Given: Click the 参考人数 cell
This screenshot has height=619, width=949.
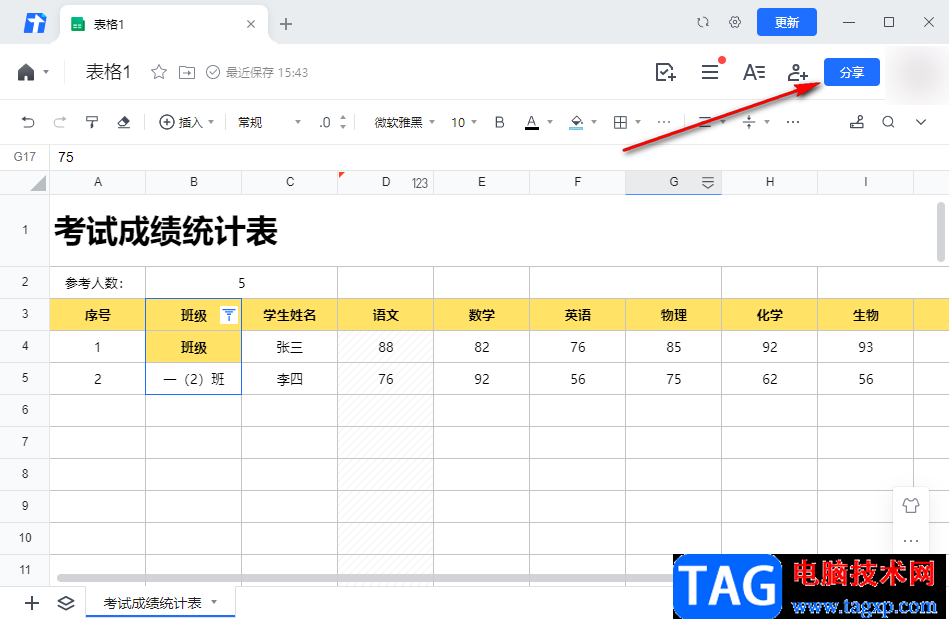Looking at the screenshot, I should point(97,283).
